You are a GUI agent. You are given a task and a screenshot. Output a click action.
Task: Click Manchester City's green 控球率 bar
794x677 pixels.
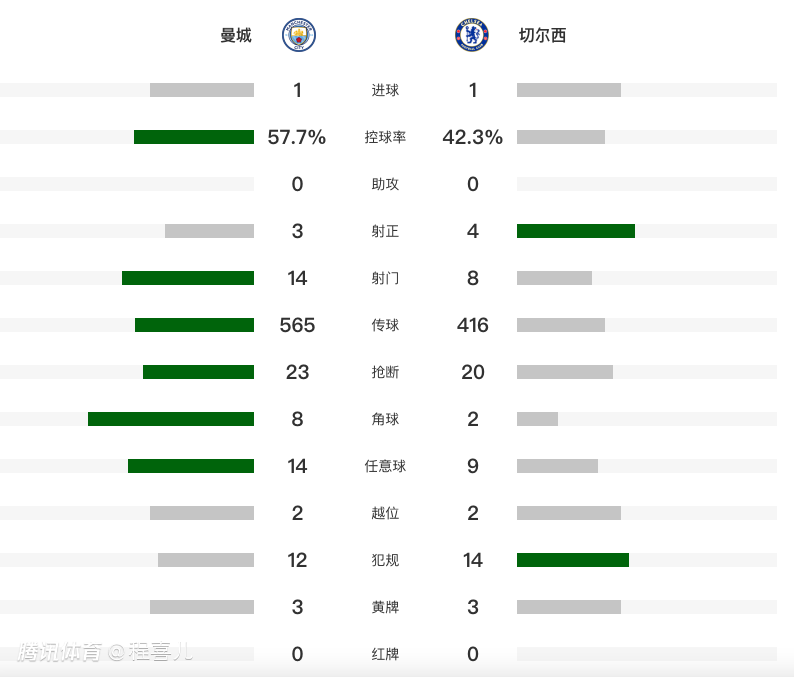pyautogui.click(x=194, y=137)
